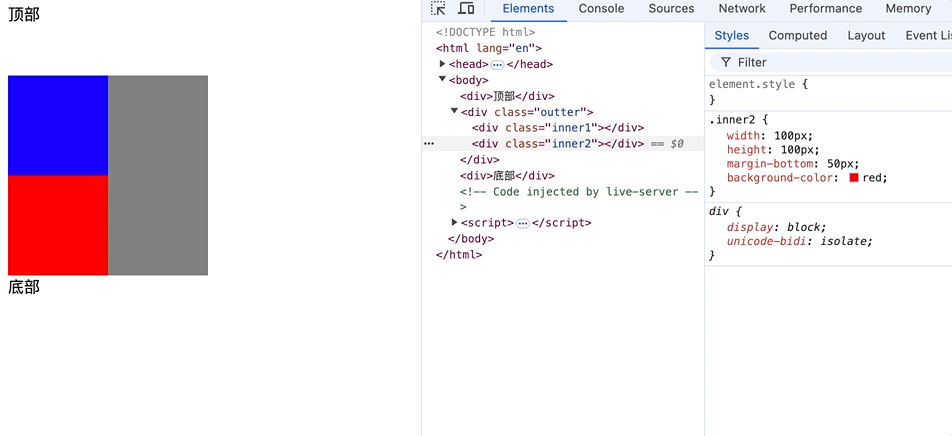Viewport: 952px width, 436px height.
Task: Select the closing </html> tag row
Action: (458, 254)
